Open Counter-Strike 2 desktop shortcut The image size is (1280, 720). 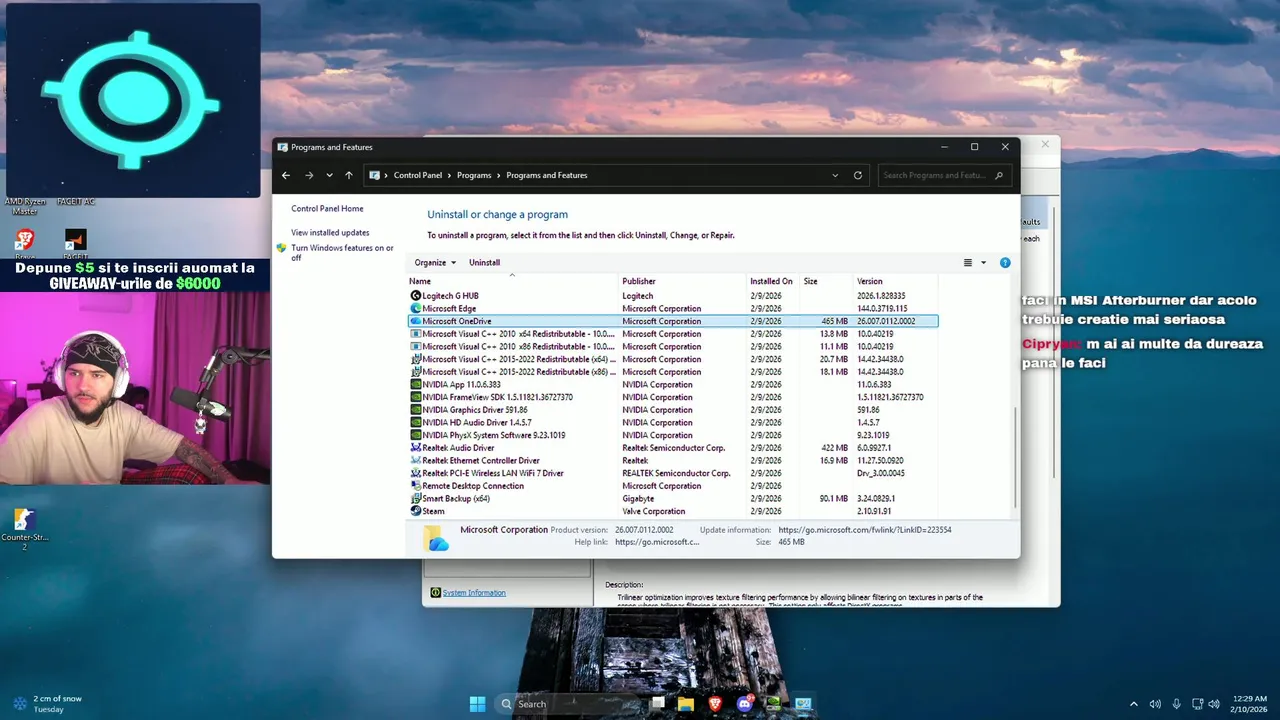pos(25,529)
